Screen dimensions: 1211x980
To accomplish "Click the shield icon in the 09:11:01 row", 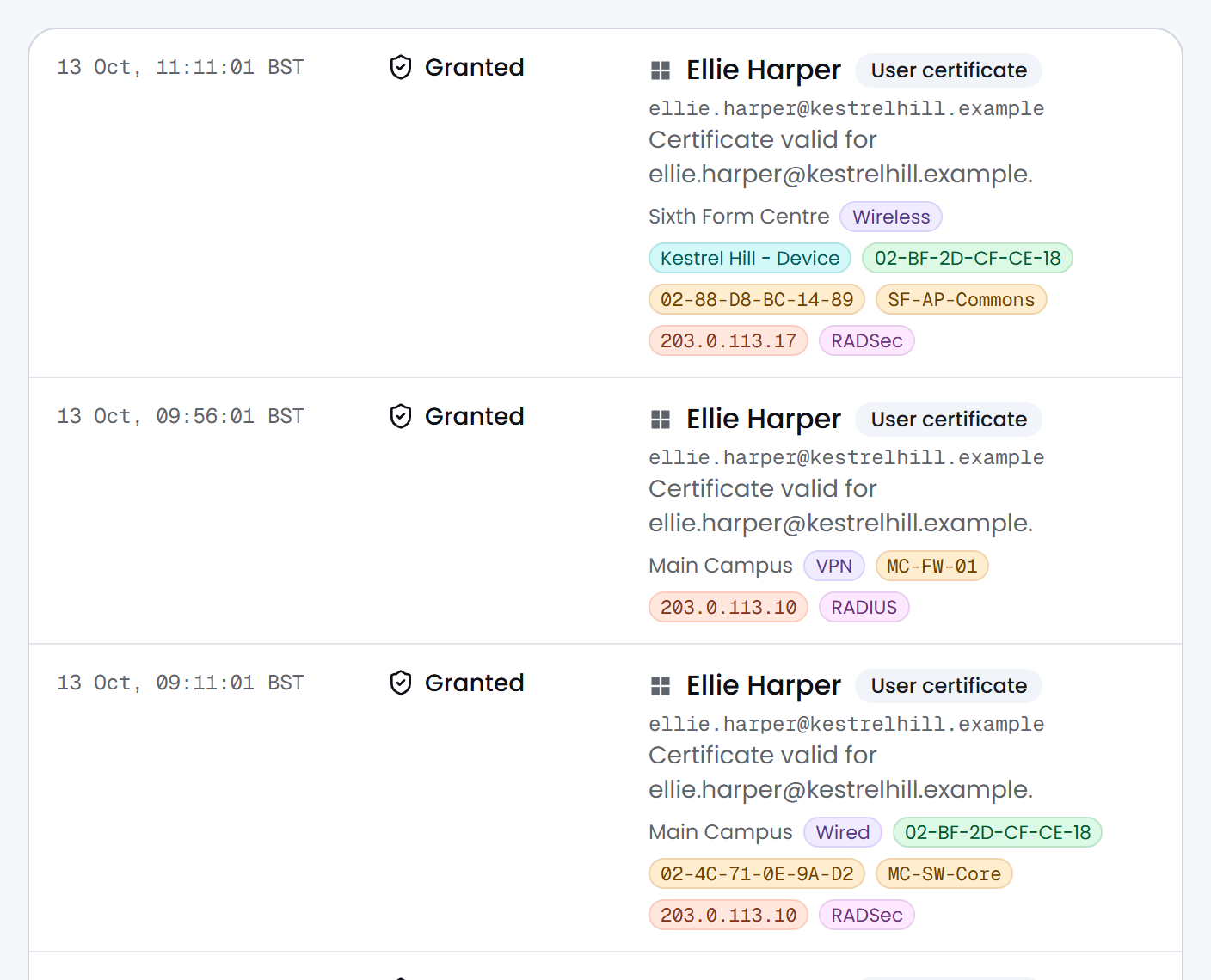I will [401, 683].
